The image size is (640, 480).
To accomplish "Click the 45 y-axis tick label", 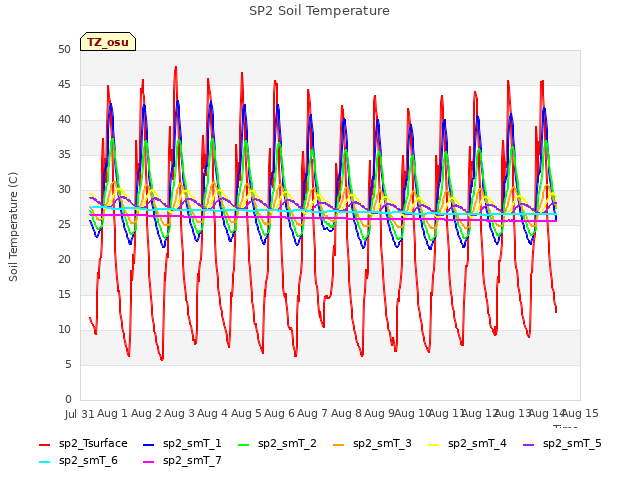I will 64,84.
